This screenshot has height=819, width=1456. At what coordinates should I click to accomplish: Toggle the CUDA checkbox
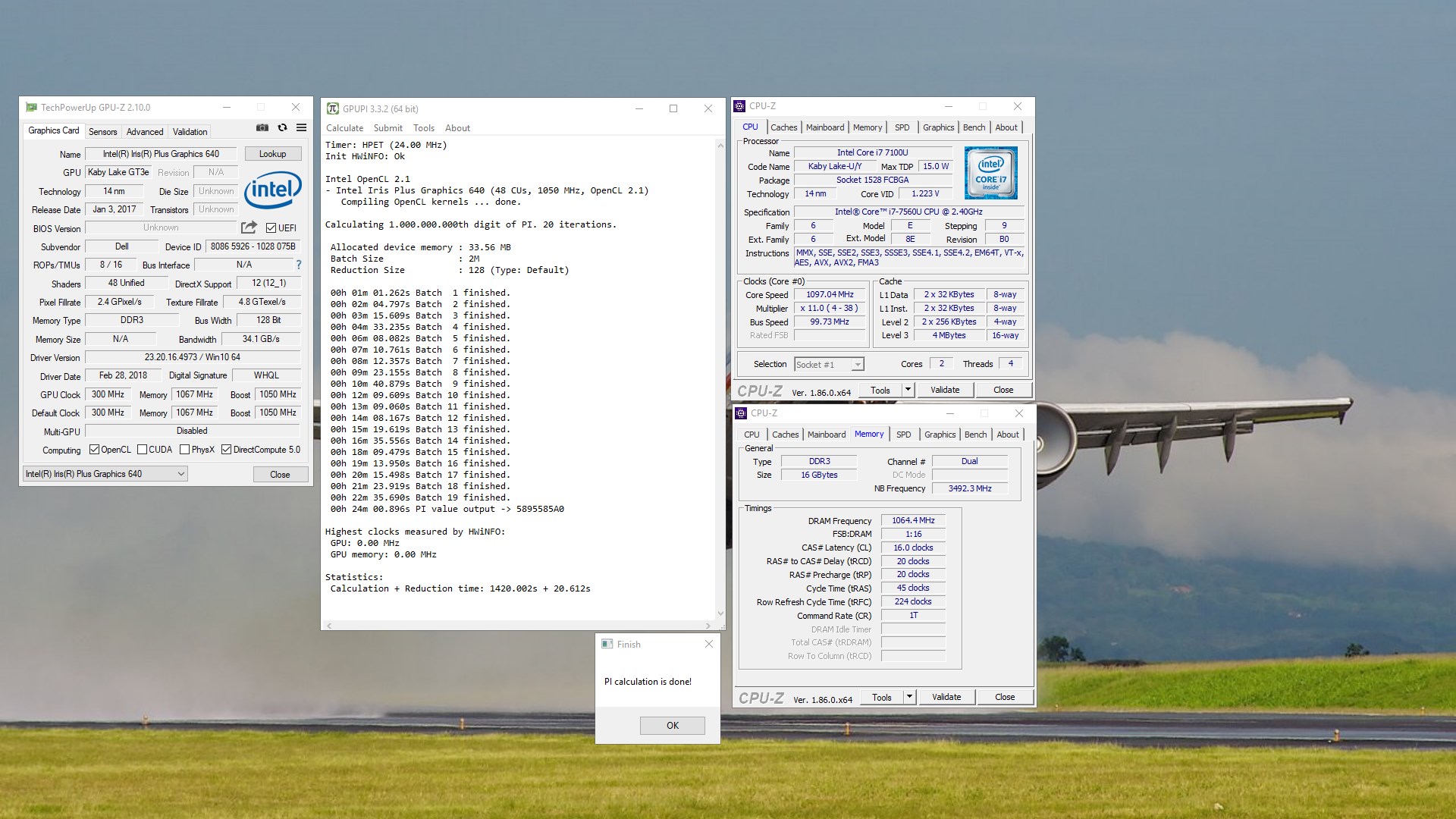pyautogui.click(x=142, y=450)
